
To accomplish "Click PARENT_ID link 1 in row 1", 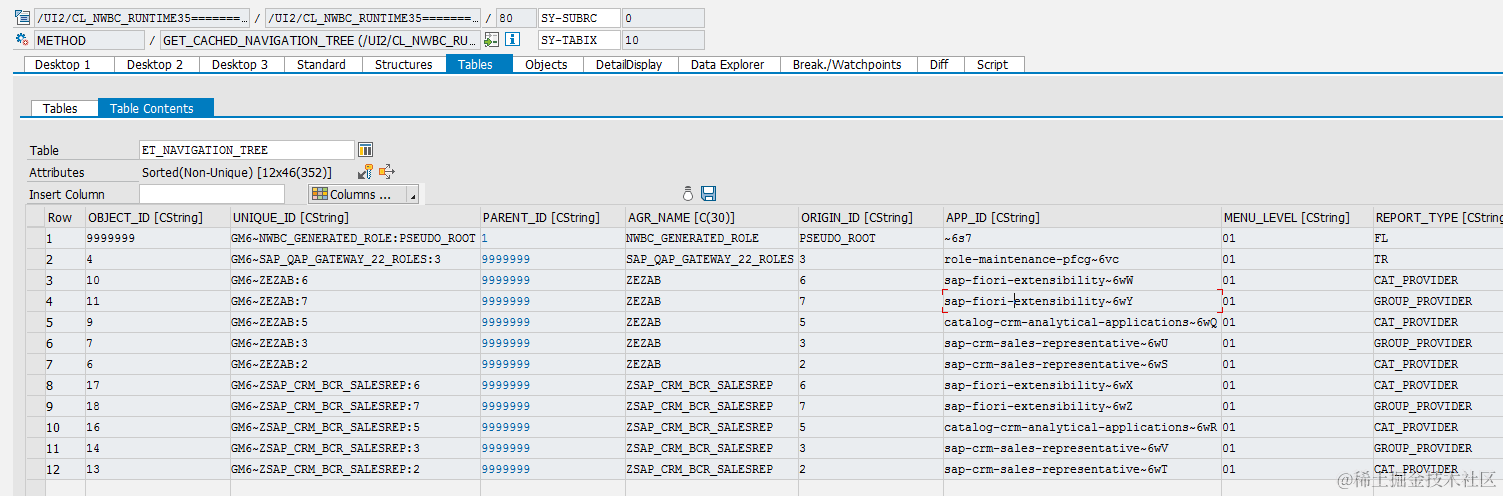I will tap(485, 238).
